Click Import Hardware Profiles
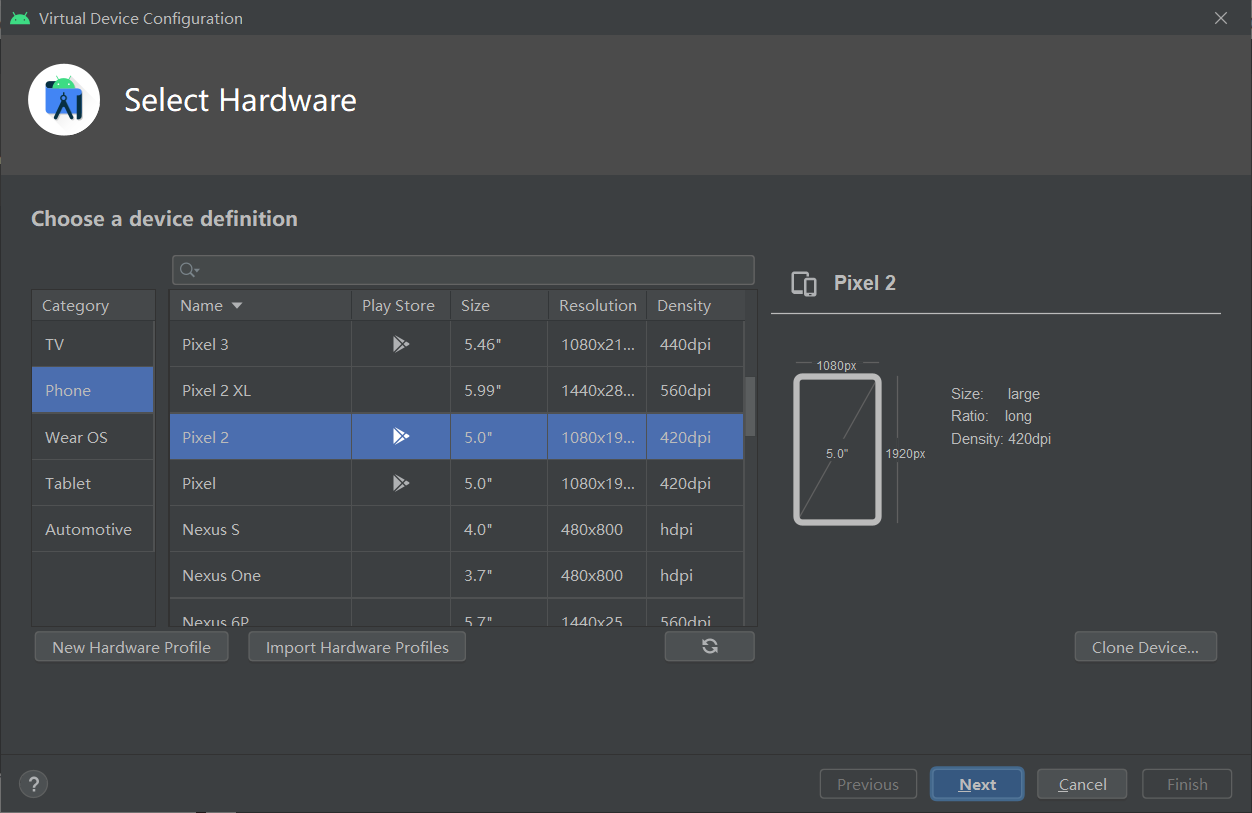Screen dimensions: 1252x813 click(356, 646)
